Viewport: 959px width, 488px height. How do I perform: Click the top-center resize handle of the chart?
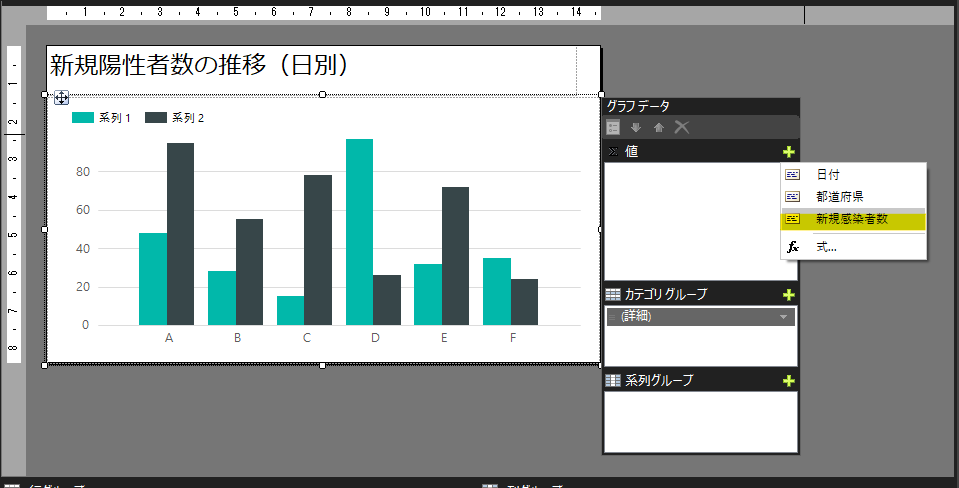[x=322, y=94]
